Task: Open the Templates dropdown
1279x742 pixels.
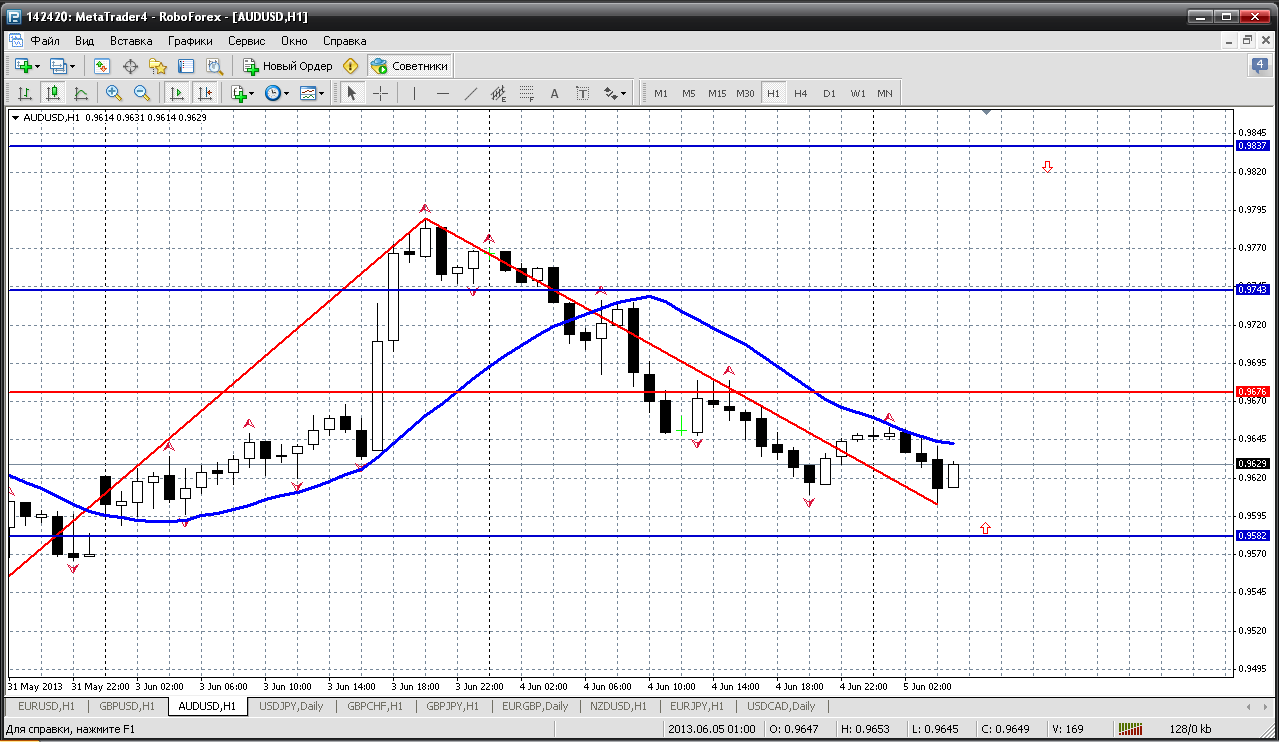Action: (312, 93)
